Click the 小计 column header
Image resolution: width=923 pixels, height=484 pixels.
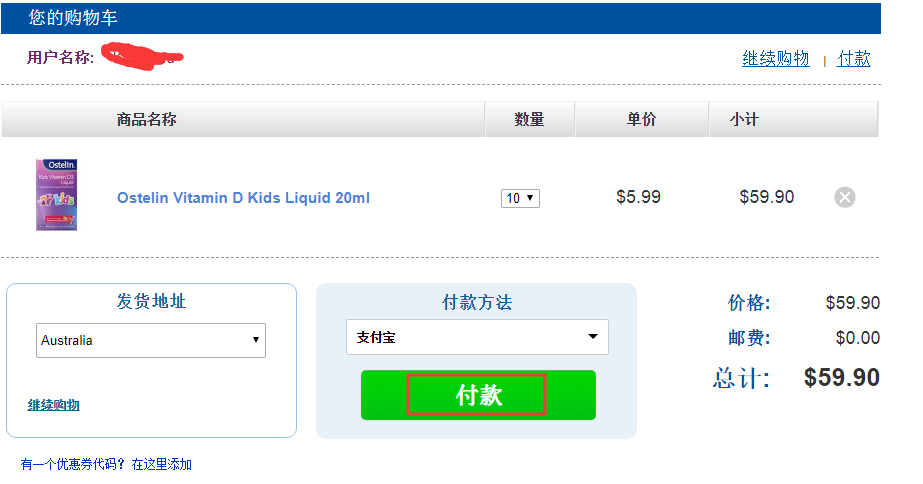[x=744, y=120]
